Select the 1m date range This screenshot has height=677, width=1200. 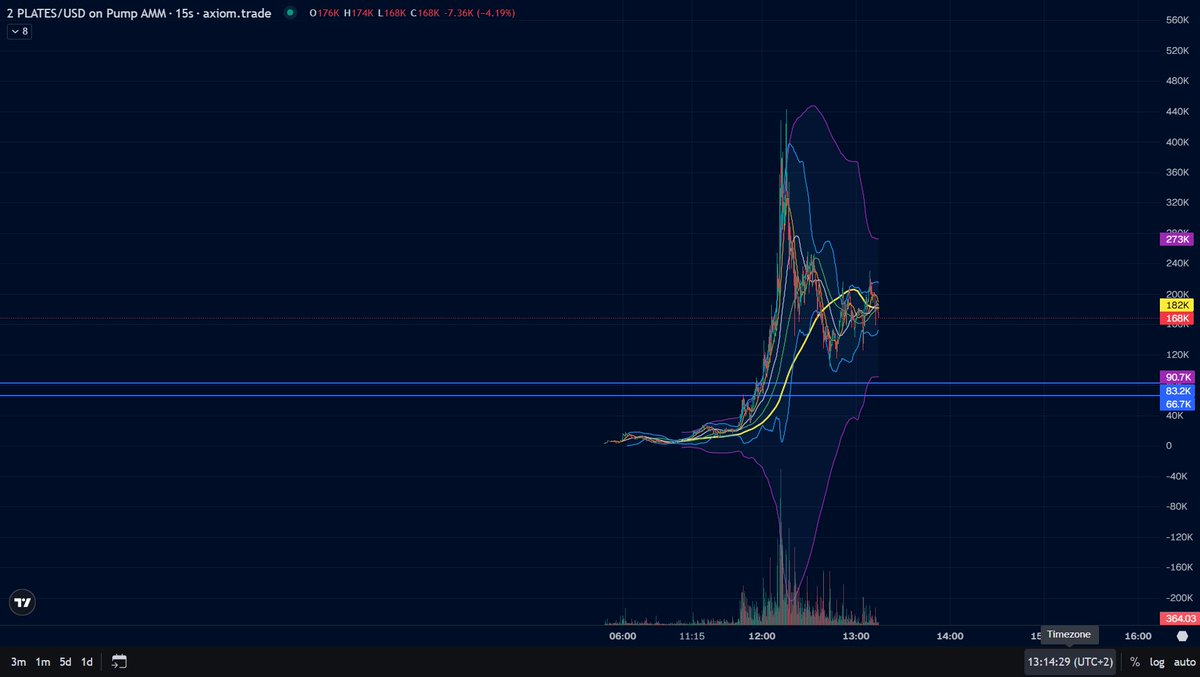[43, 661]
